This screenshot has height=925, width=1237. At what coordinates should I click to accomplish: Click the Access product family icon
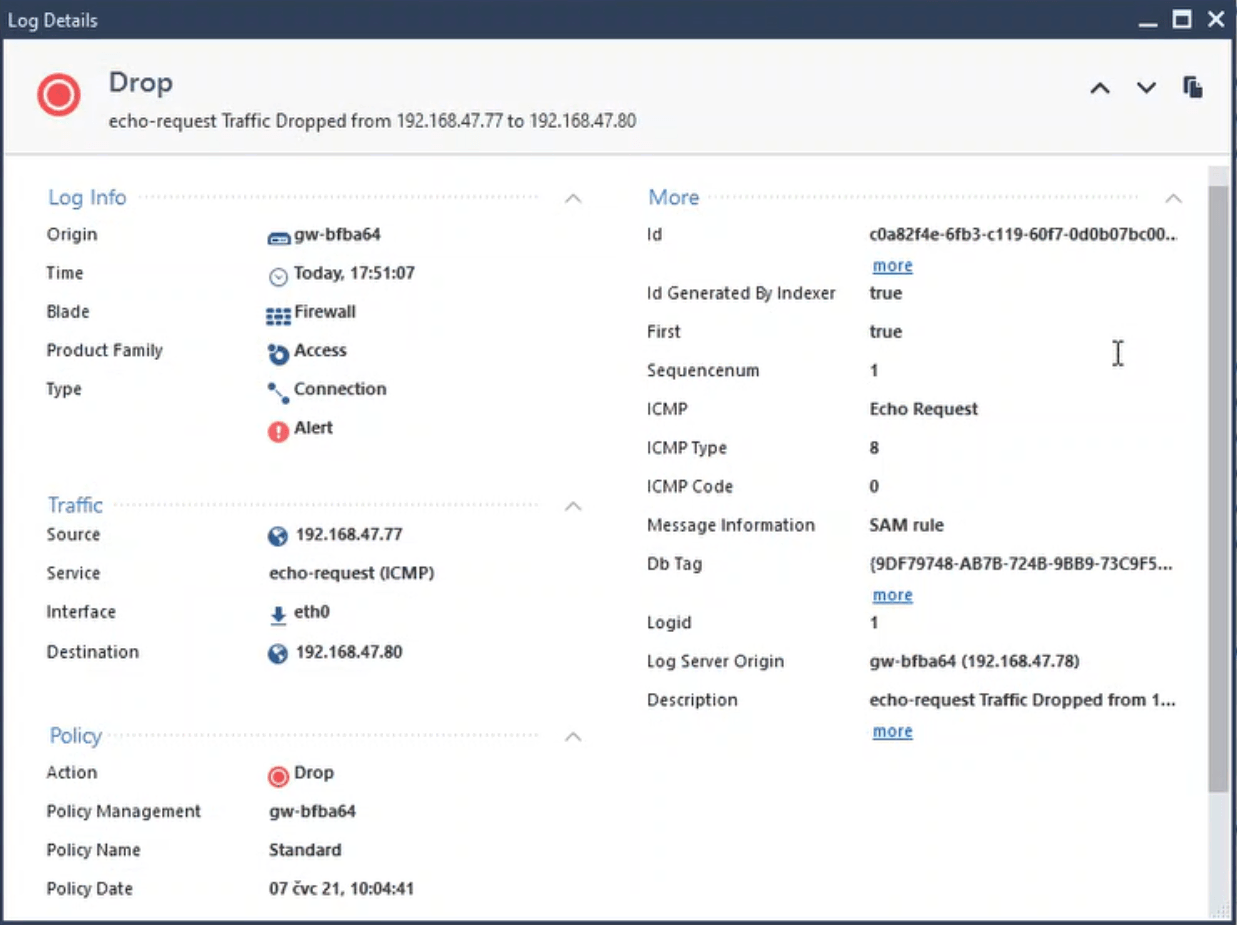pyautogui.click(x=278, y=353)
